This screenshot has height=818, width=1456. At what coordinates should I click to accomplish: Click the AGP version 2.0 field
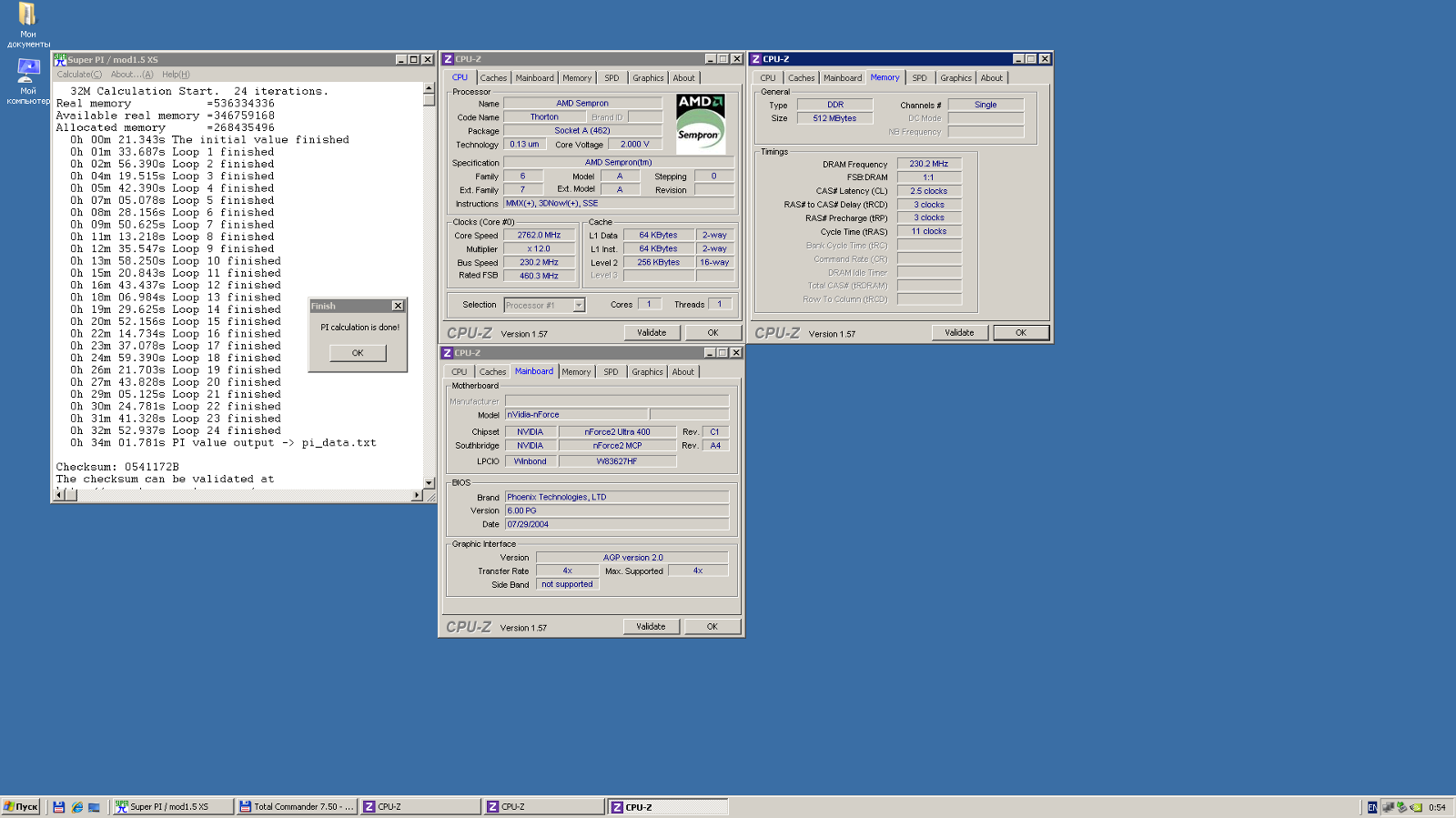click(632, 558)
